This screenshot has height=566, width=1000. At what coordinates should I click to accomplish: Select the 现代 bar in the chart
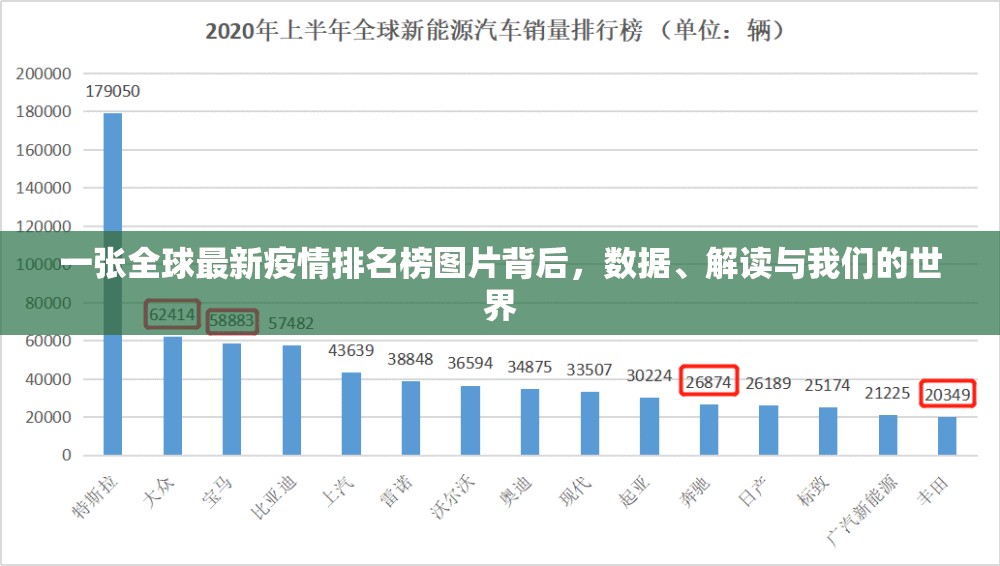click(x=590, y=423)
